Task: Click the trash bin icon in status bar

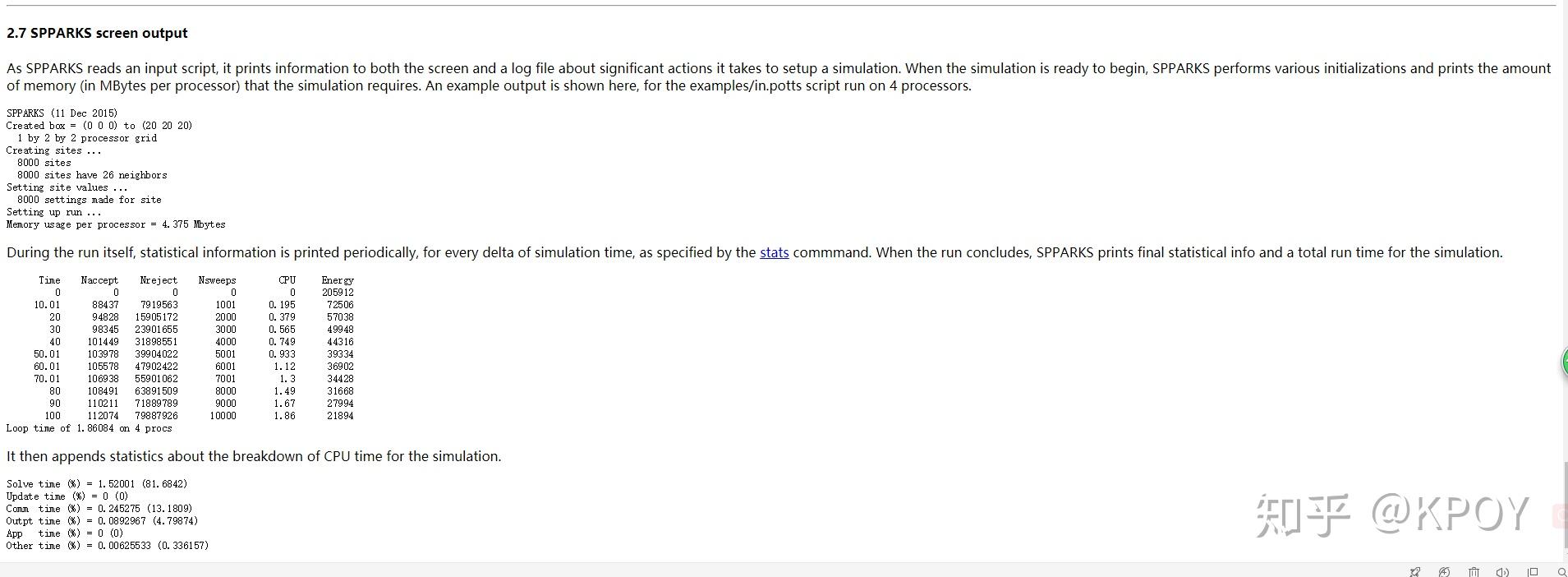Action: coord(1474,571)
